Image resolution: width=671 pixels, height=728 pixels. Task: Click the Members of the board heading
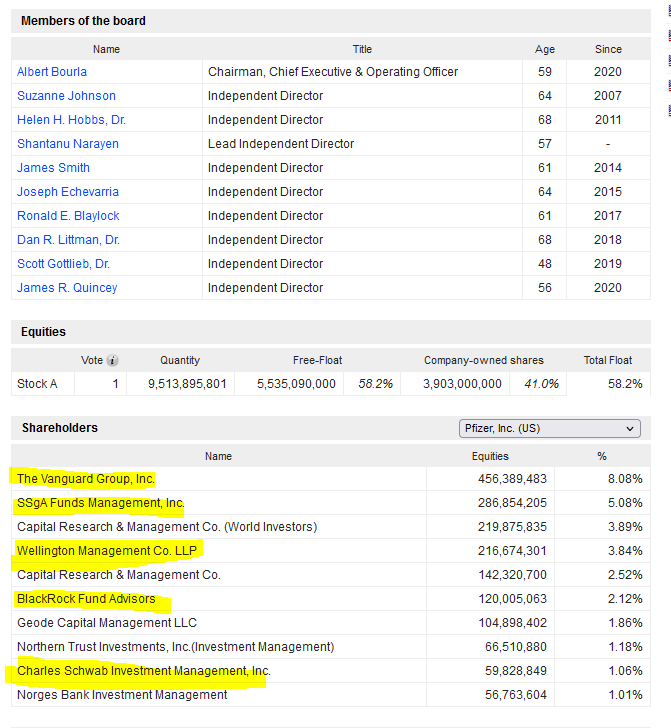pyautogui.click(x=84, y=21)
